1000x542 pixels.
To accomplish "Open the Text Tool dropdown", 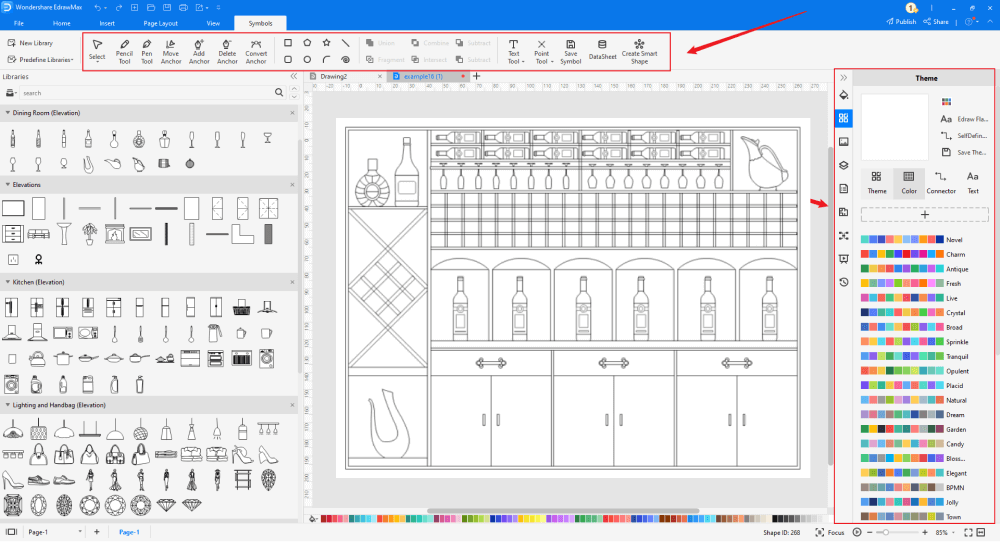I will click(514, 51).
